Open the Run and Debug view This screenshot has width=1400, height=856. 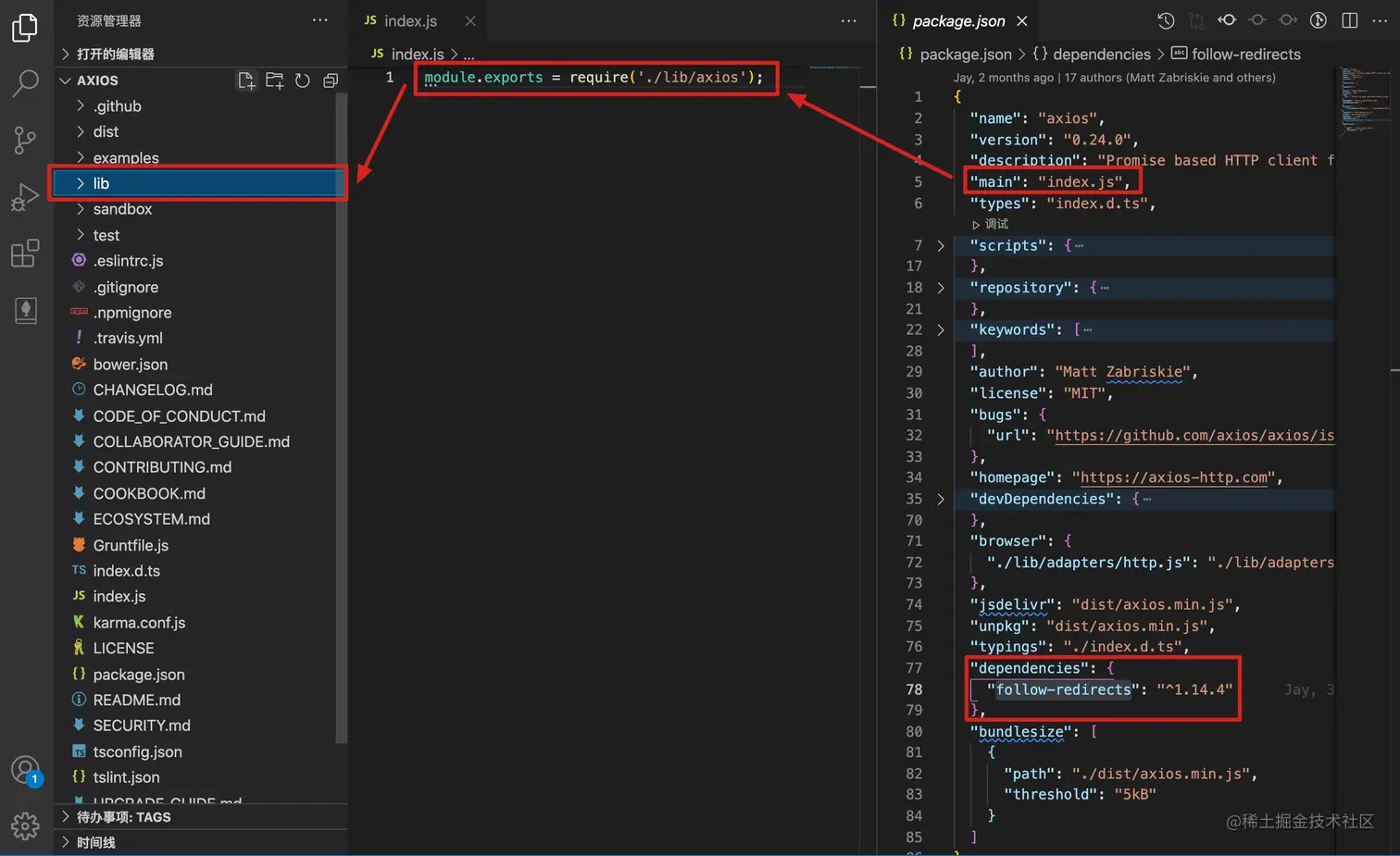25,196
